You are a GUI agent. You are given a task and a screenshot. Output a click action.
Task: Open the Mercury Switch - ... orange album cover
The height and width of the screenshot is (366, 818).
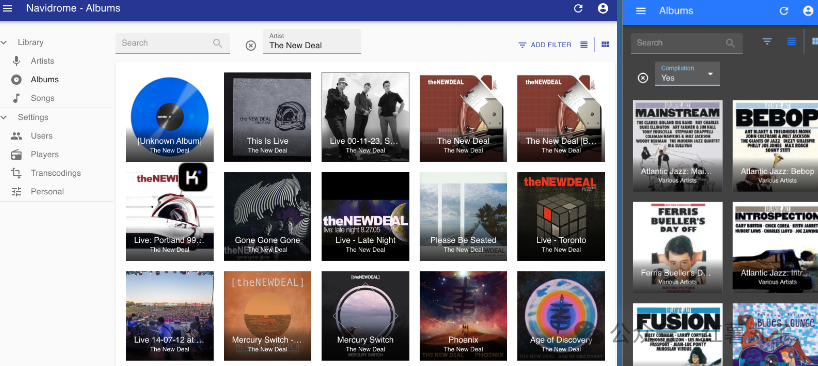(268, 316)
